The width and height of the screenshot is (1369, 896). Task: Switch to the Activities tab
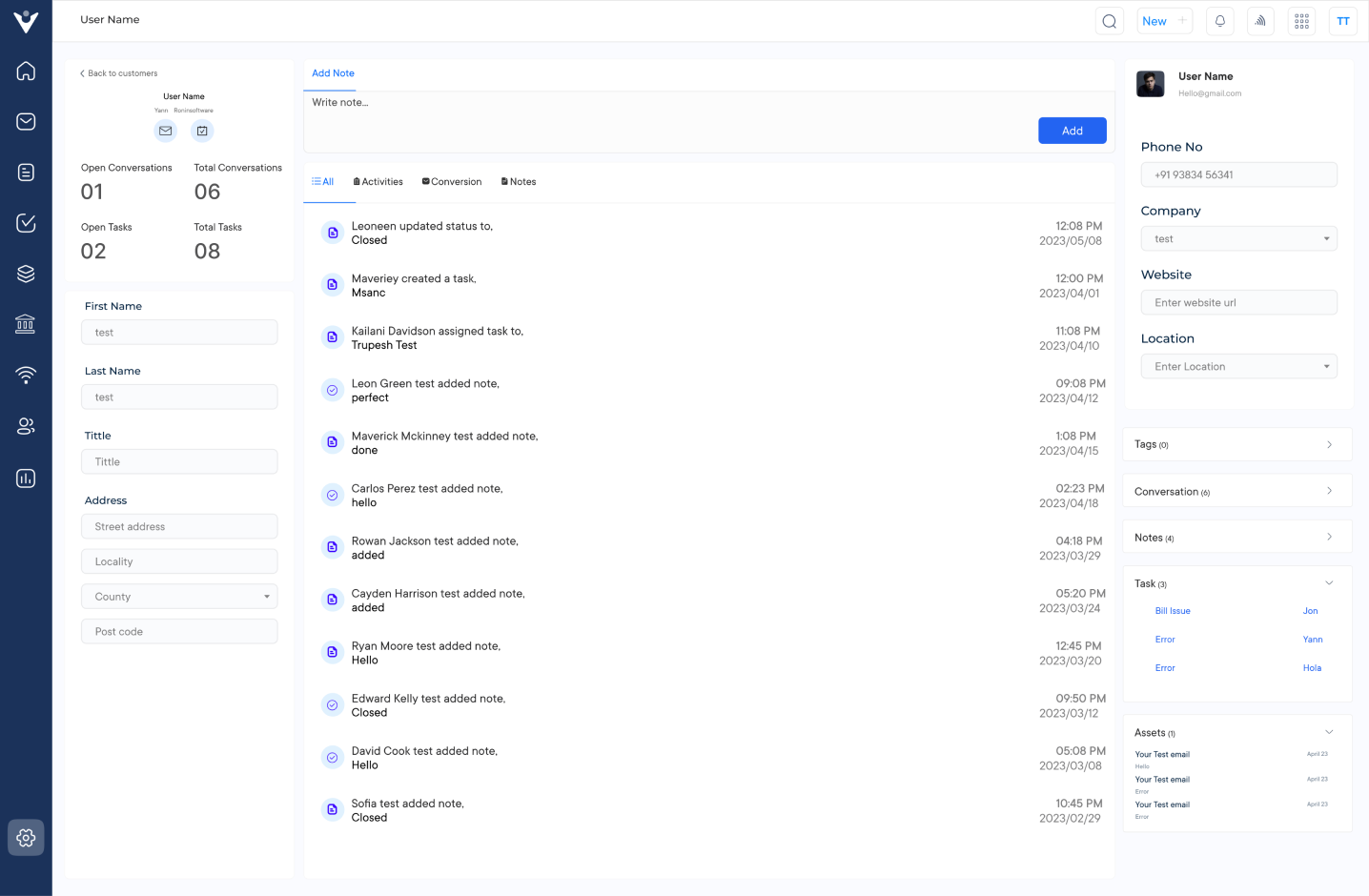click(x=378, y=181)
